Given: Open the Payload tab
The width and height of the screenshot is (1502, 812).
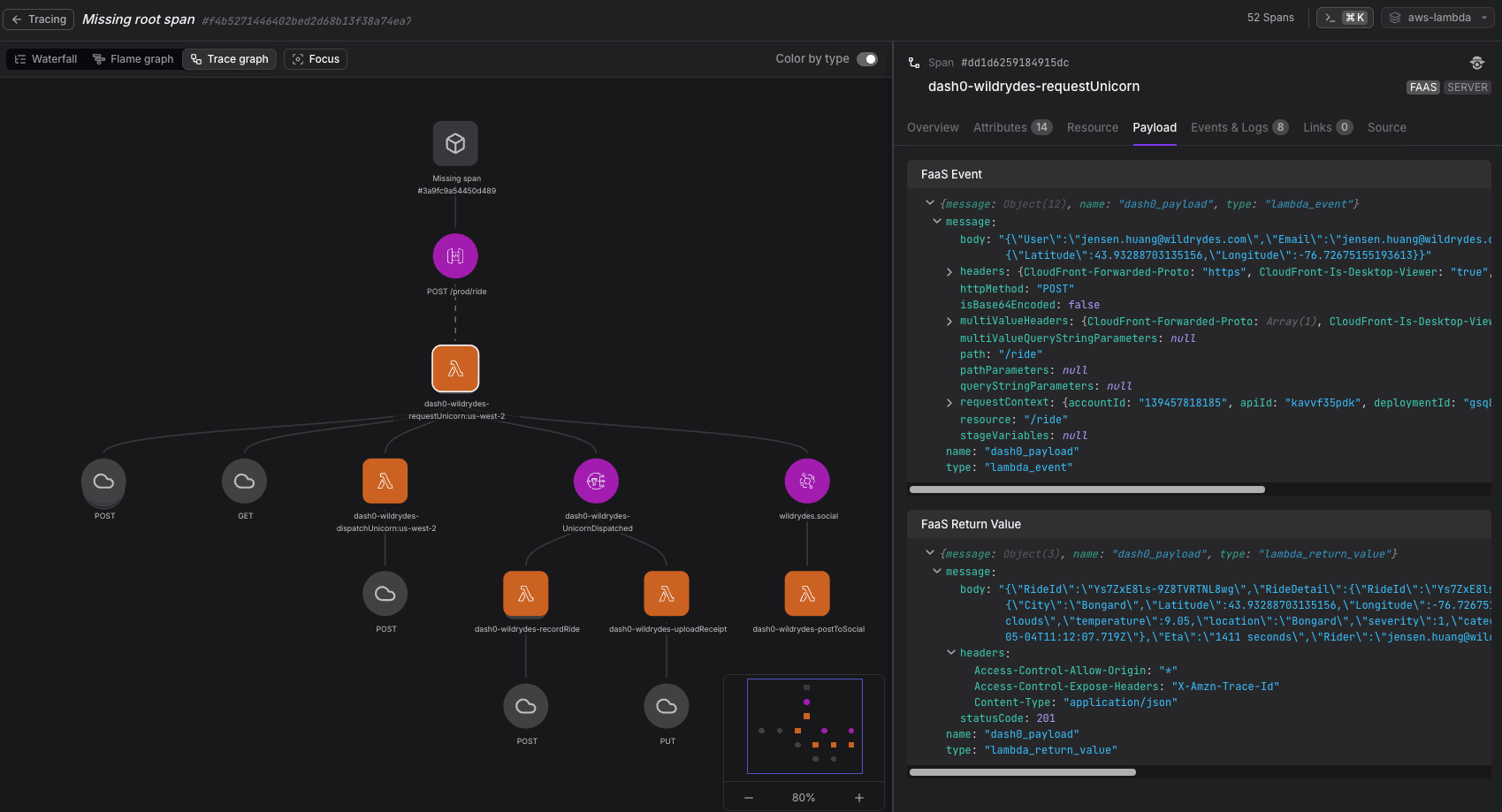Looking at the screenshot, I should point(1155,127).
